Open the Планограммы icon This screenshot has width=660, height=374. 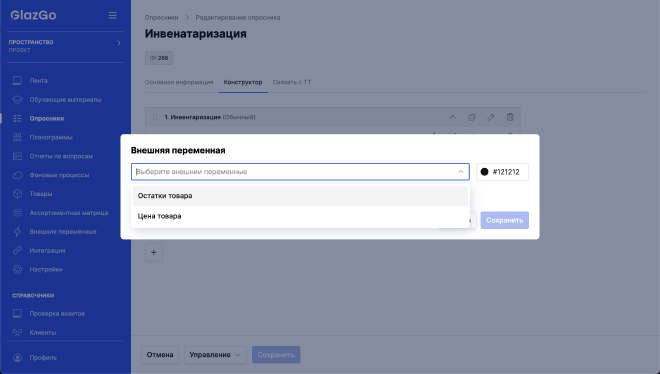[x=17, y=137]
